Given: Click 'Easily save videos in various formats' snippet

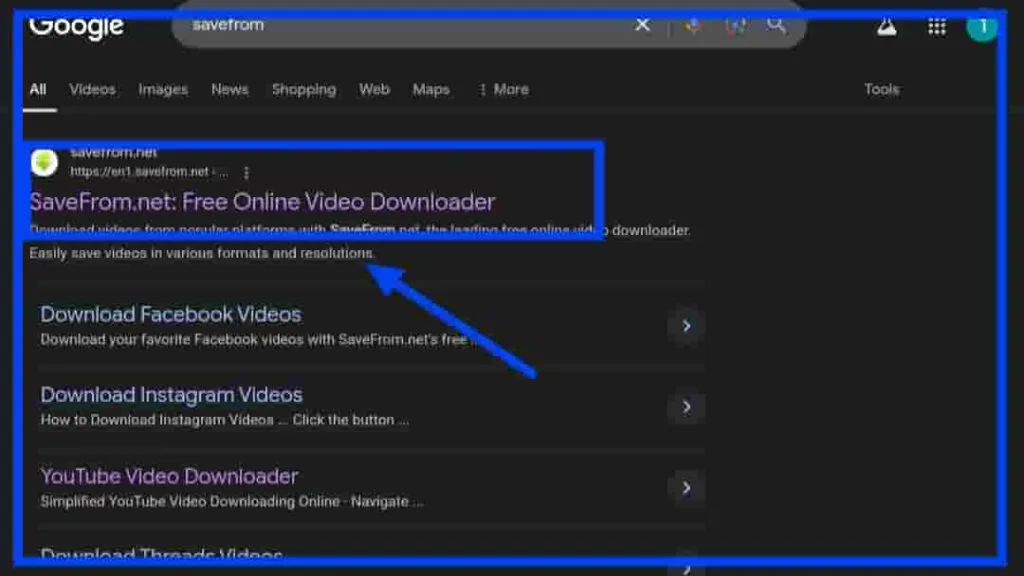Looking at the screenshot, I should (202, 253).
